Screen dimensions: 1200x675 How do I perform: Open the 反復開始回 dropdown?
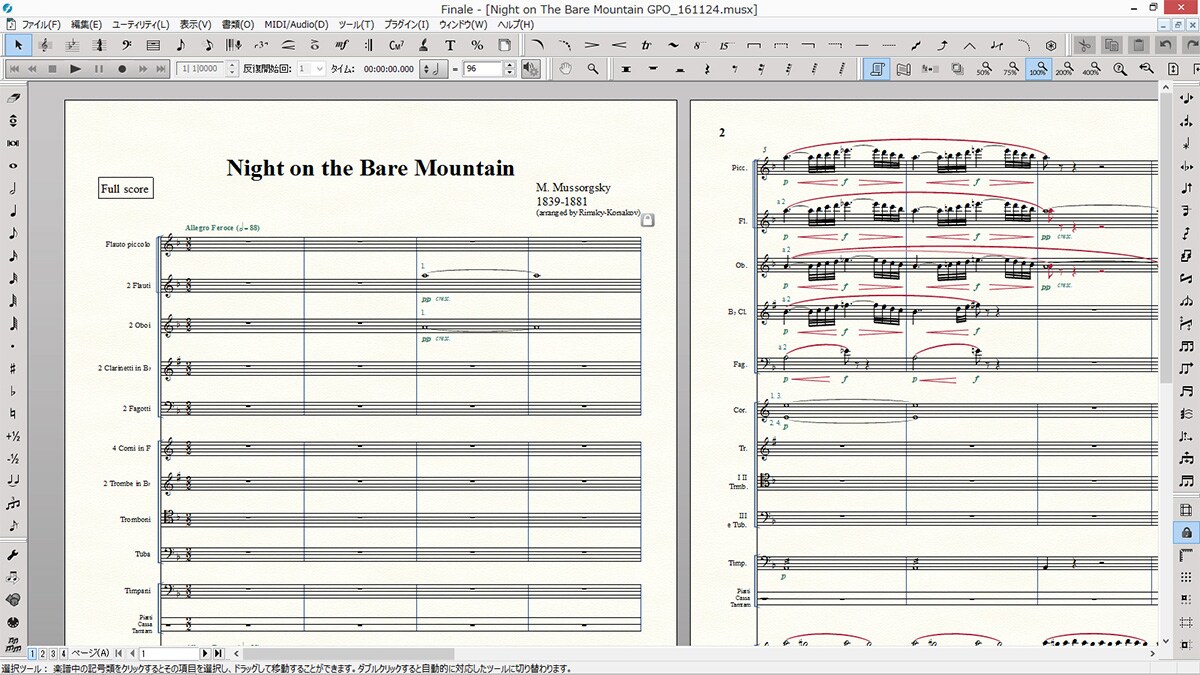coord(311,69)
